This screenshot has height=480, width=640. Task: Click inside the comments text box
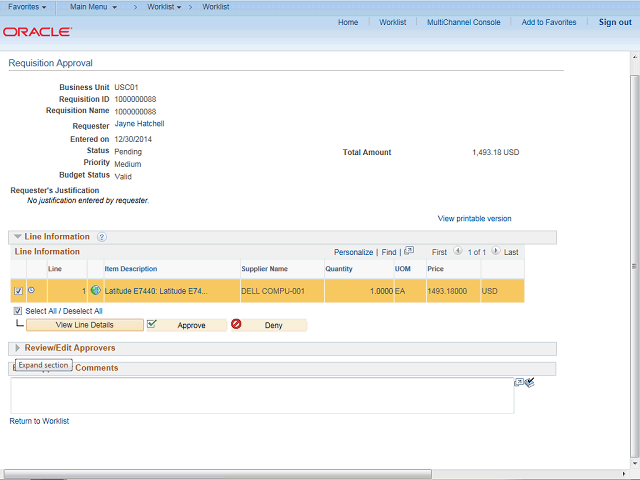[x=260, y=395]
